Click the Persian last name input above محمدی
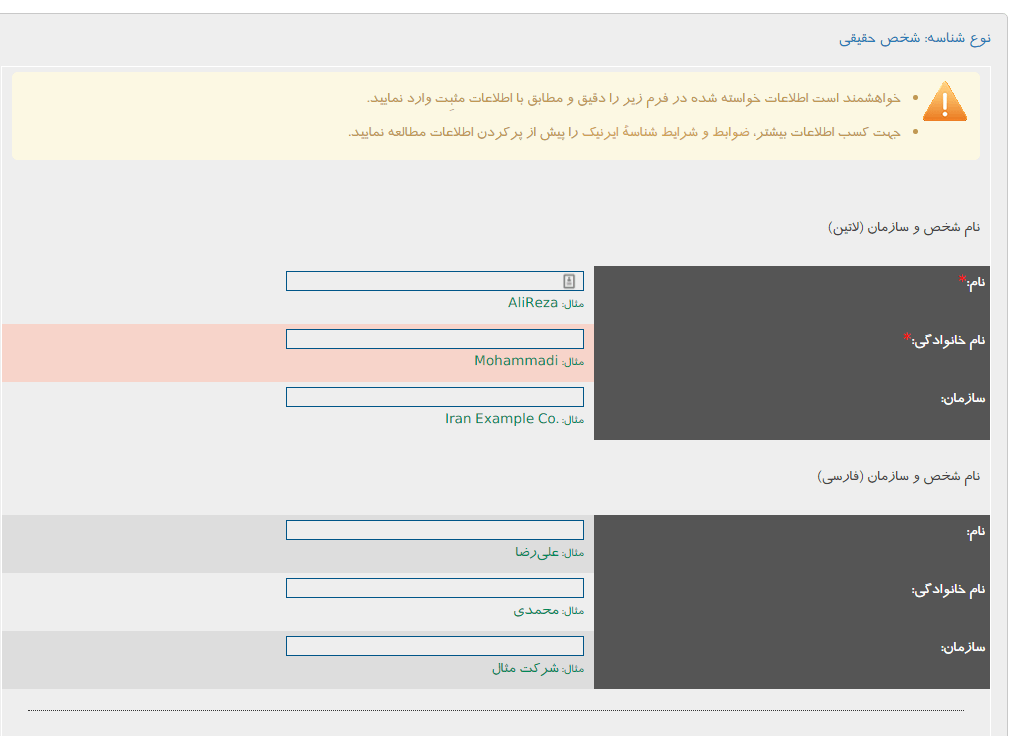The height and width of the screenshot is (736, 1016). [434, 588]
